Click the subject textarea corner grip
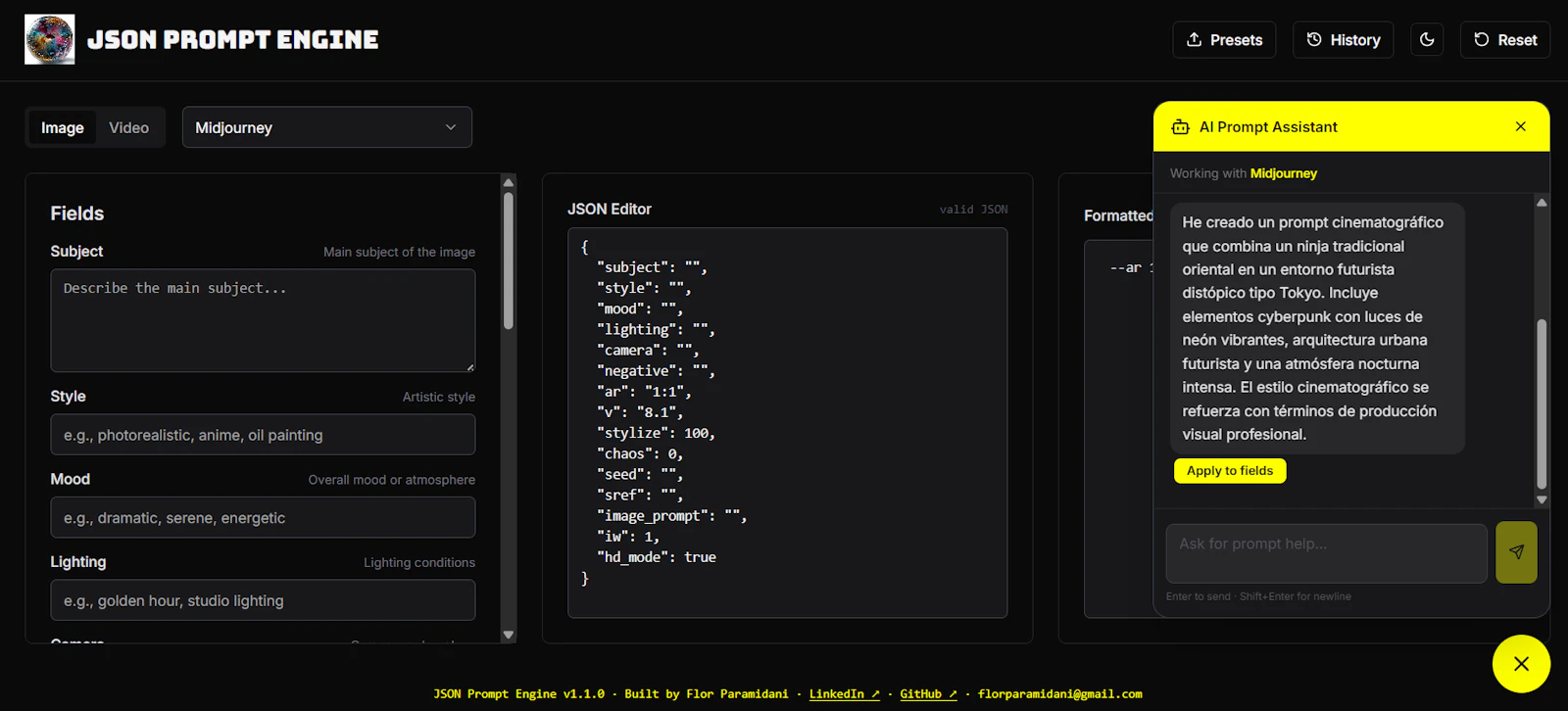The width and height of the screenshot is (1568, 711). pos(469,366)
